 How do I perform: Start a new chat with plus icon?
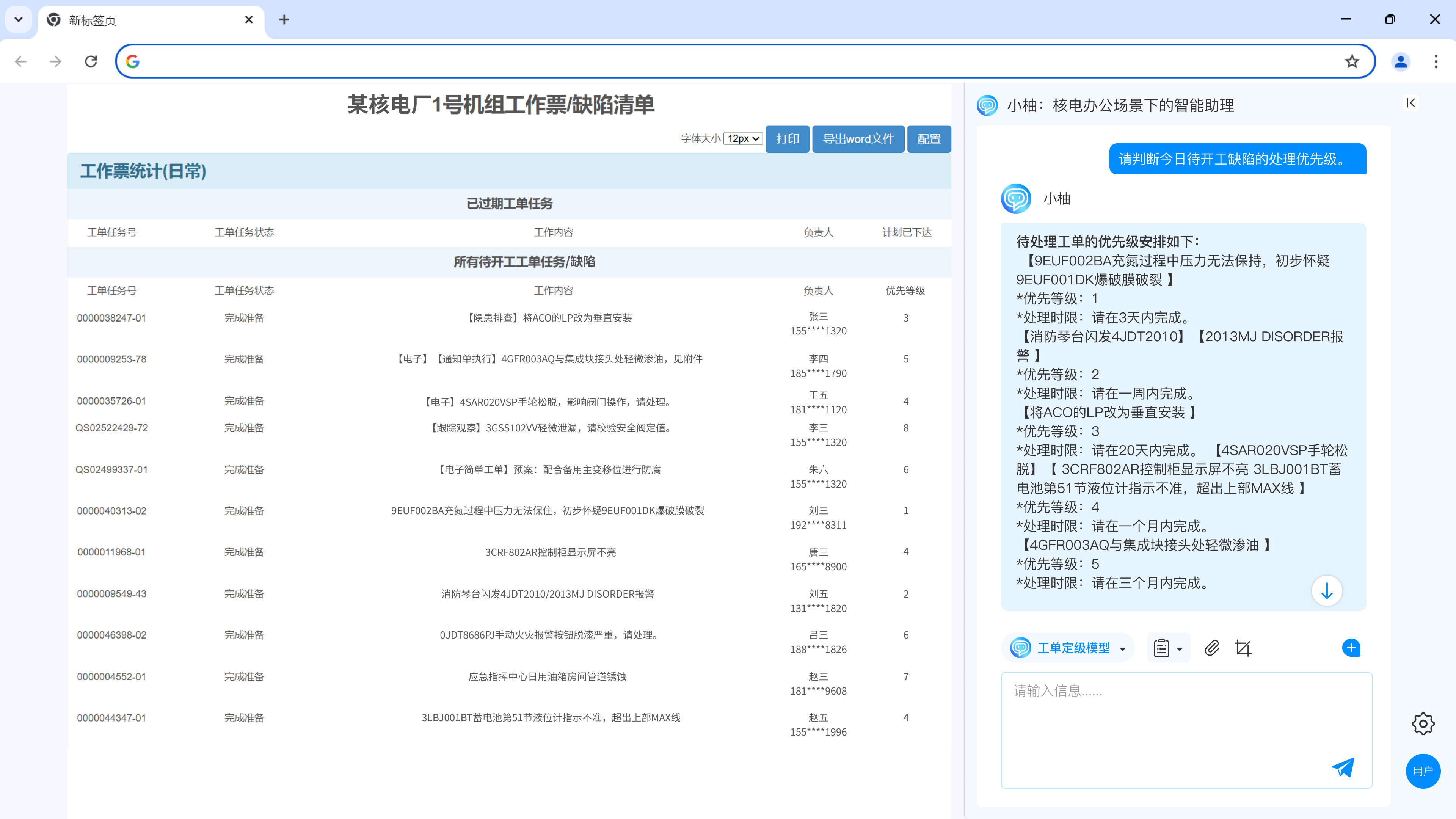click(x=1351, y=648)
